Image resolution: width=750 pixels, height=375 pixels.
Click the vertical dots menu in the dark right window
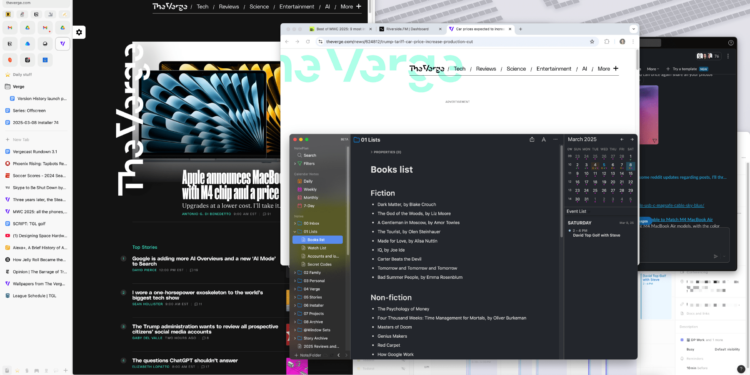(728, 56)
